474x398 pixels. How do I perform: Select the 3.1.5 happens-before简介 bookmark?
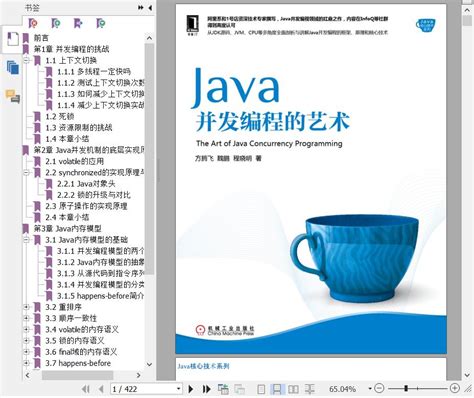tap(100, 296)
